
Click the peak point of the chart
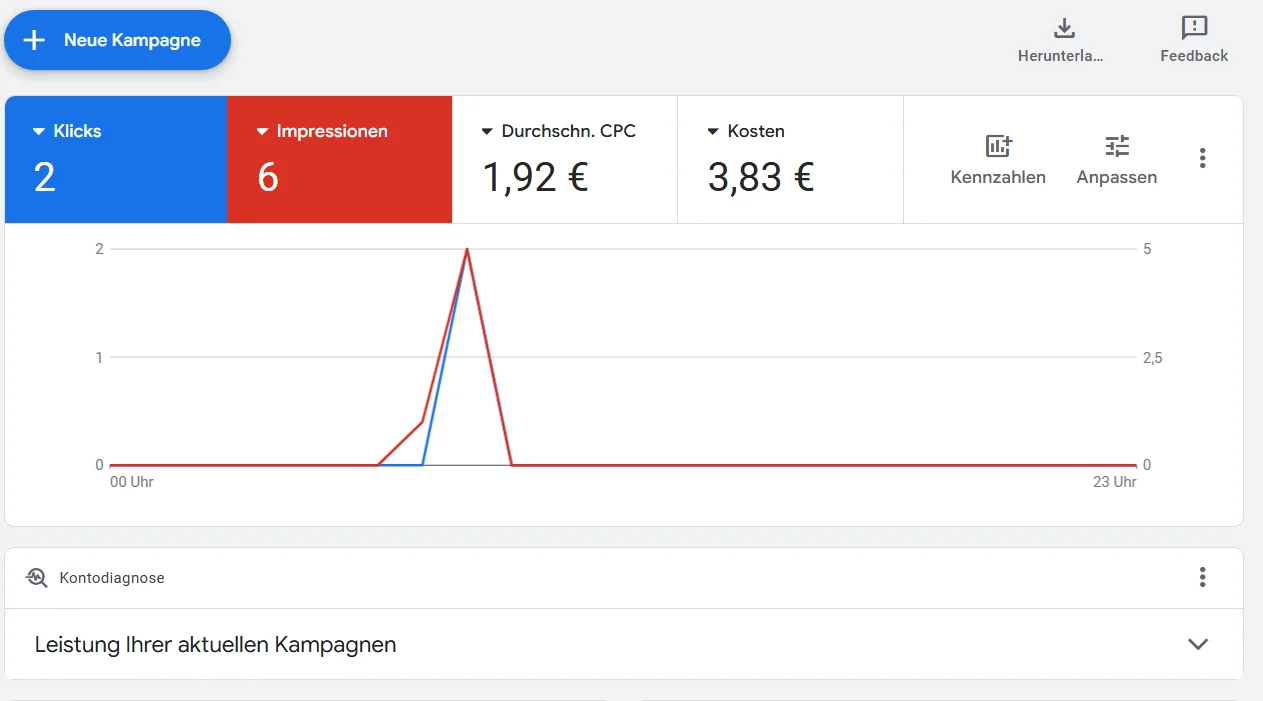[467, 249]
